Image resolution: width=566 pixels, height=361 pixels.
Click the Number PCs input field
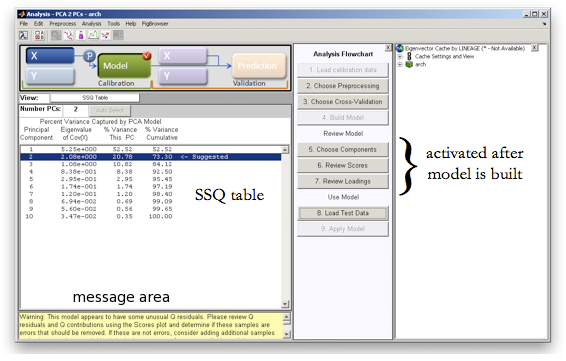point(75,109)
